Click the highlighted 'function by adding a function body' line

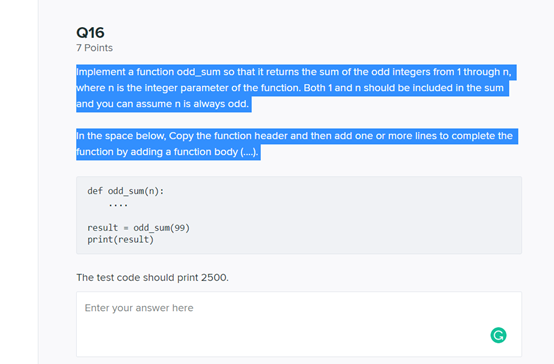pos(168,152)
